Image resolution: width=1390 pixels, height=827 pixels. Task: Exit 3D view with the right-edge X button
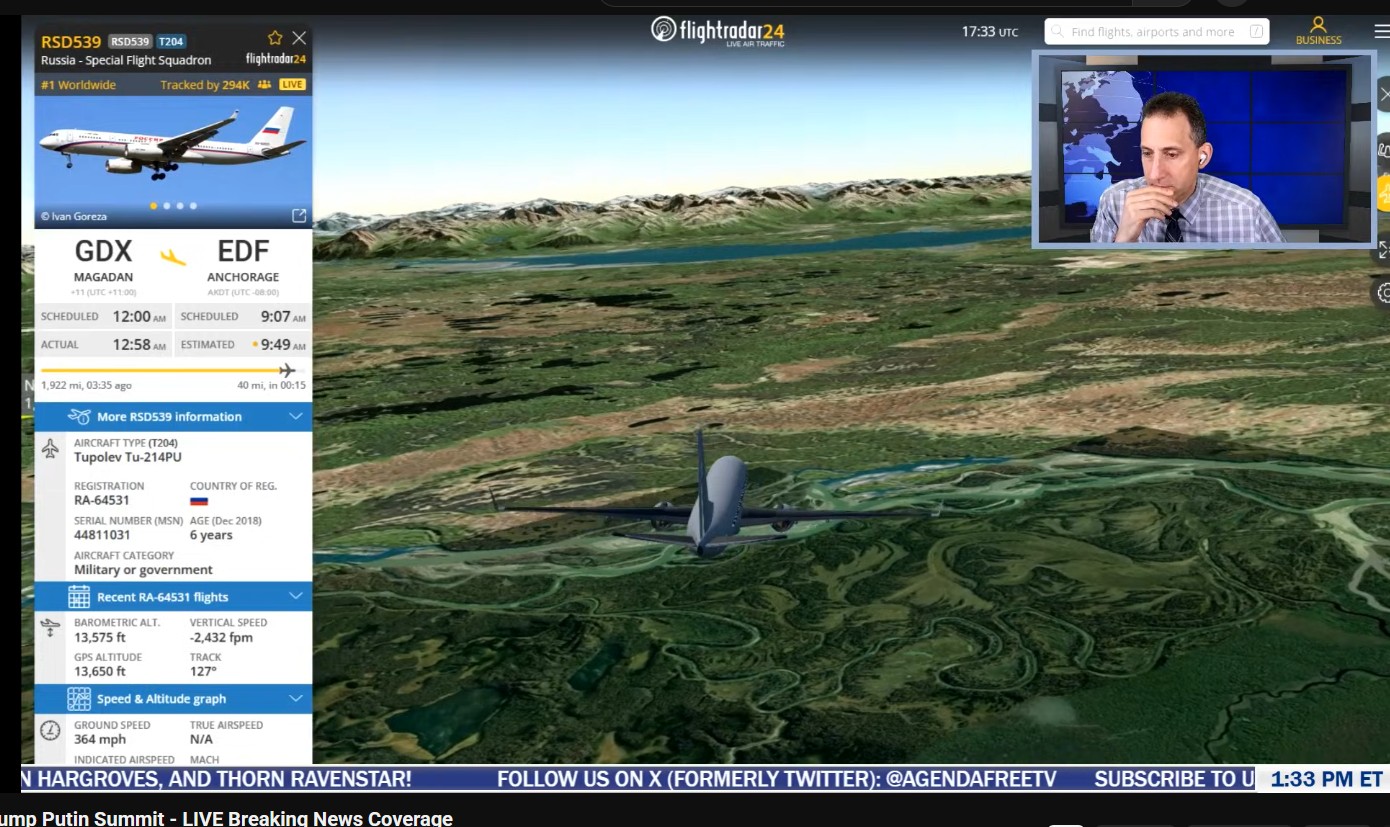point(1383,95)
